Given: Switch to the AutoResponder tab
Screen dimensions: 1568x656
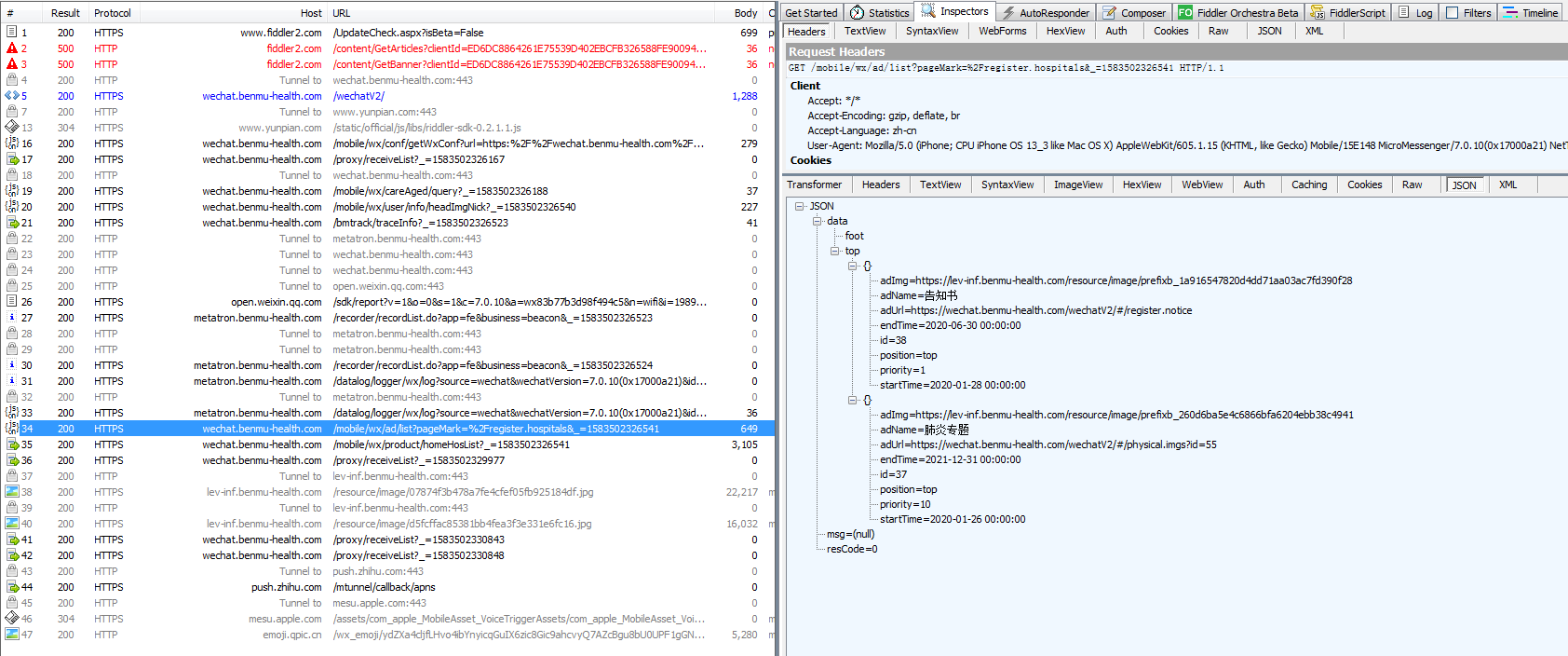Looking at the screenshot, I should [1045, 13].
